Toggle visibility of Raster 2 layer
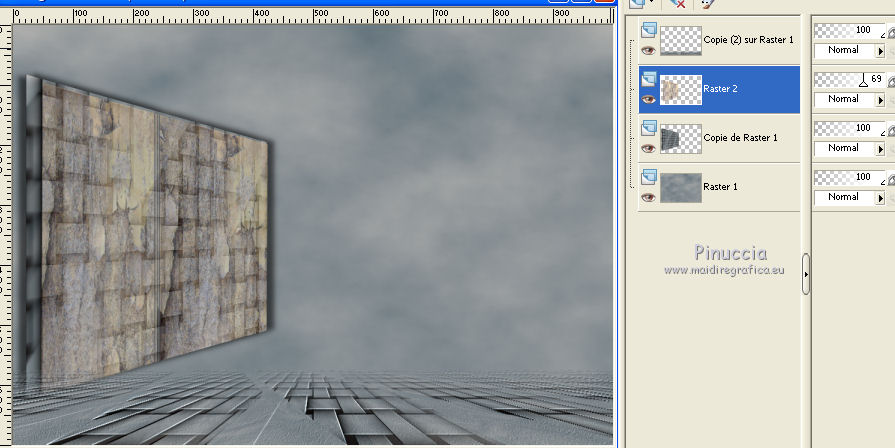895x448 pixels. (648, 99)
